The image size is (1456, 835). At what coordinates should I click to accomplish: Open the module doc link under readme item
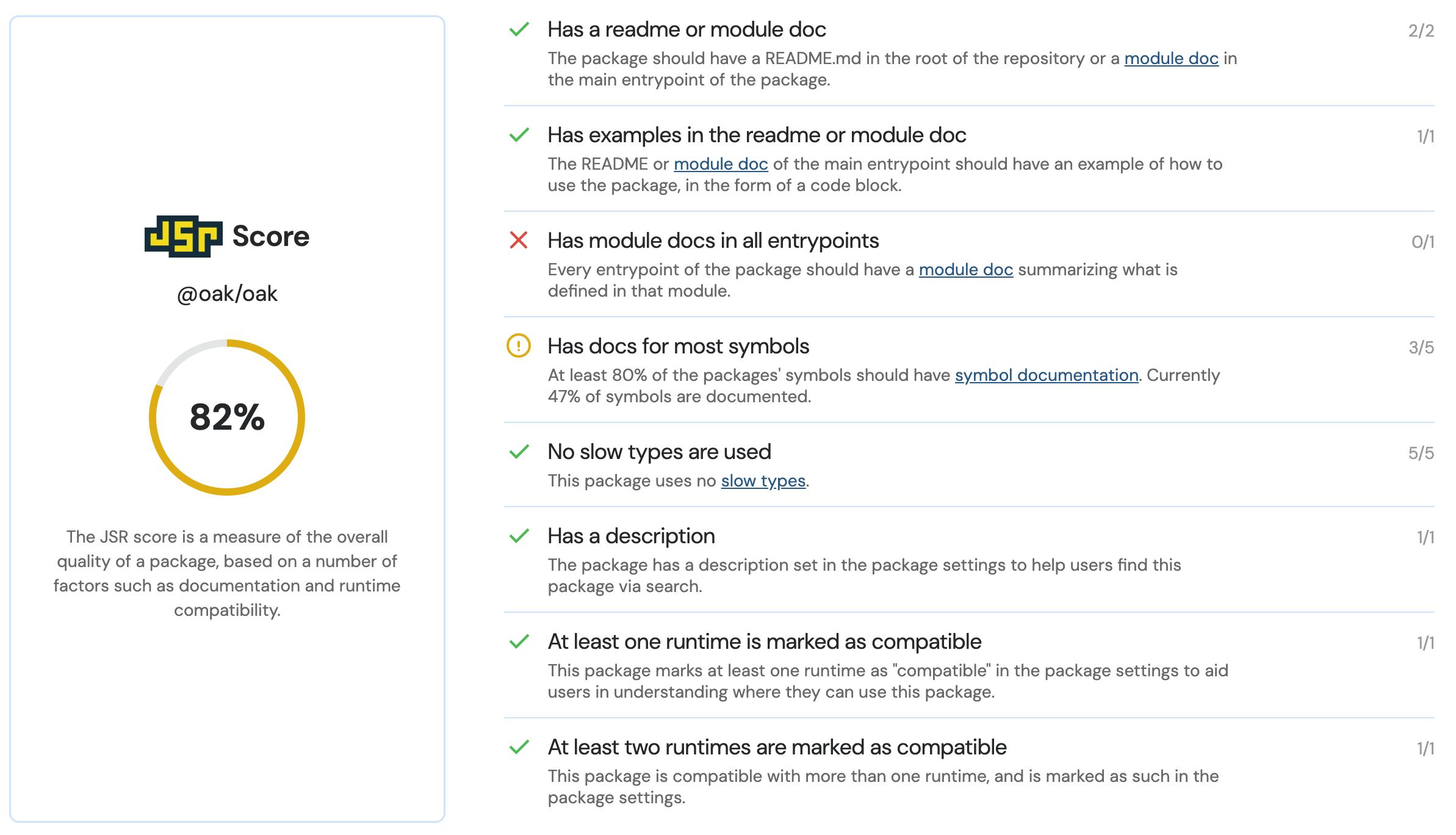tap(1171, 59)
